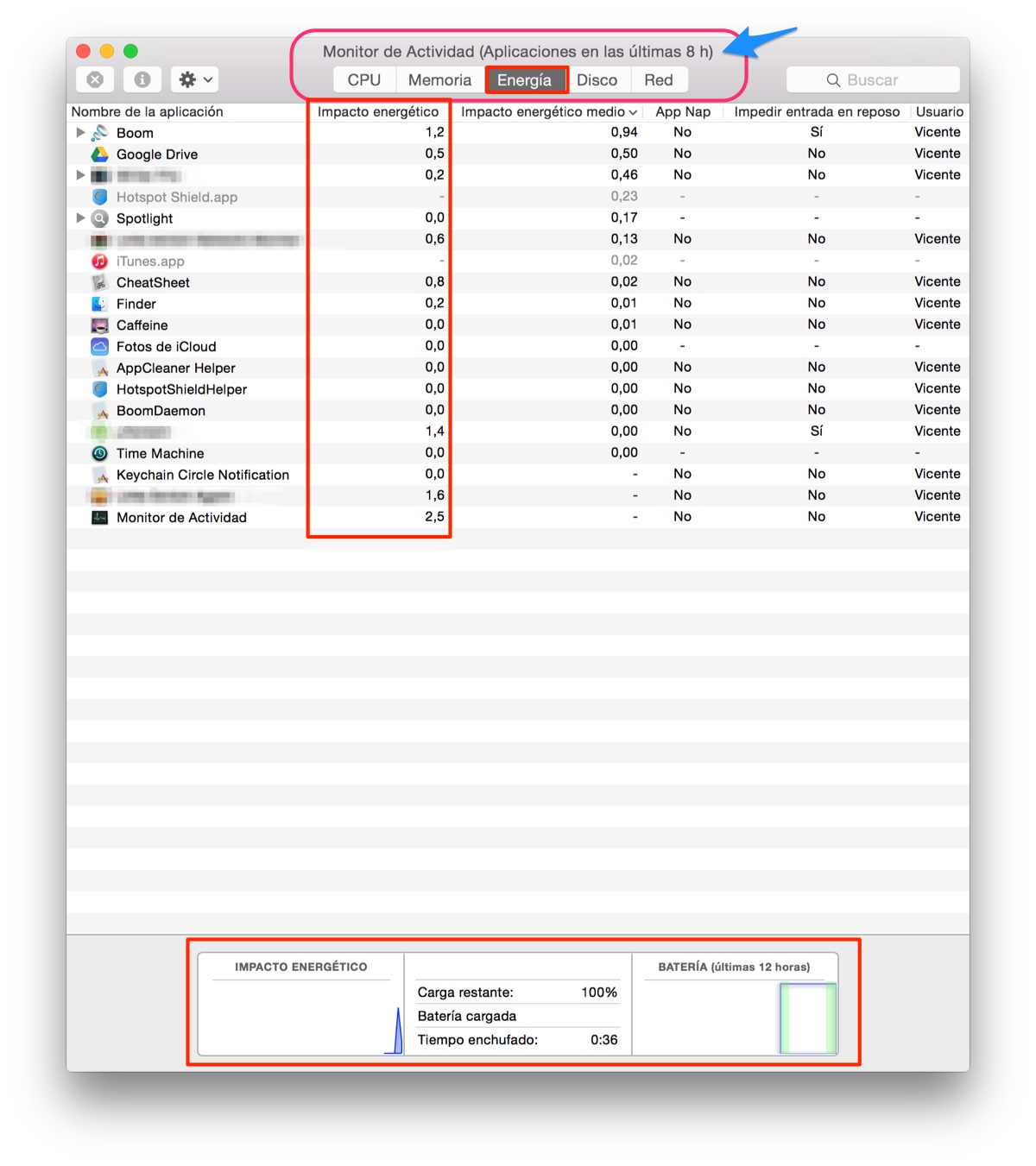This screenshot has width=1036, height=1166.
Task: Select the Caffeine process name
Action: point(142,325)
